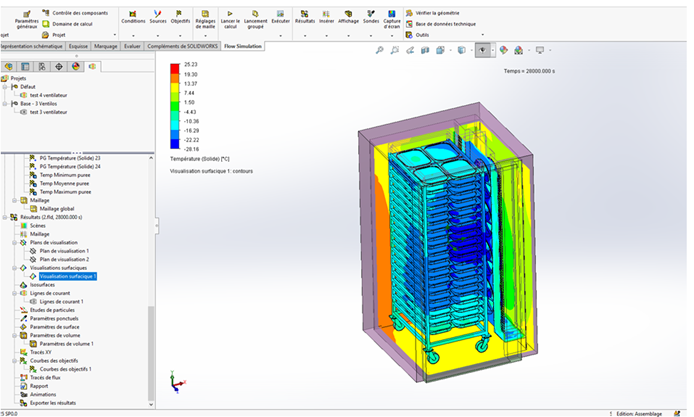Viewport: 694px width, 417px height.
Task: Select test 4 ventilateur project
Action: (x=48, y=95)
